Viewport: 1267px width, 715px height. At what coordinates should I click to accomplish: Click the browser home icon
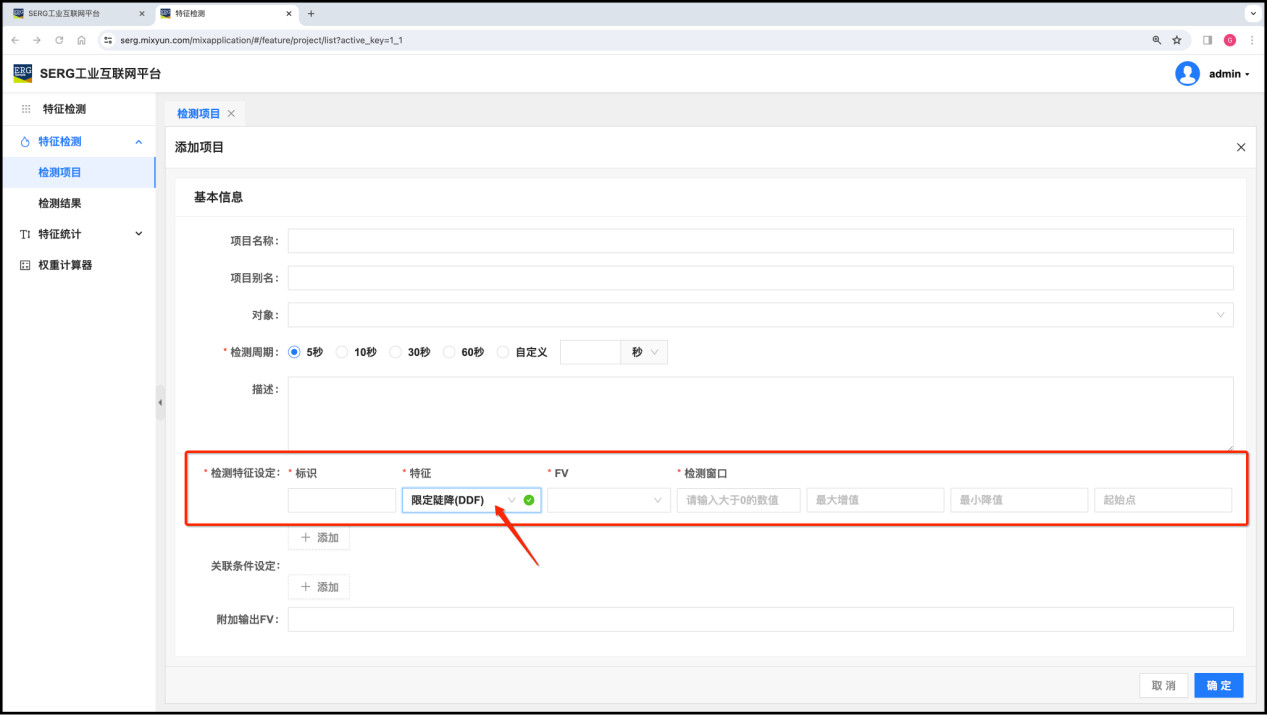81,40
